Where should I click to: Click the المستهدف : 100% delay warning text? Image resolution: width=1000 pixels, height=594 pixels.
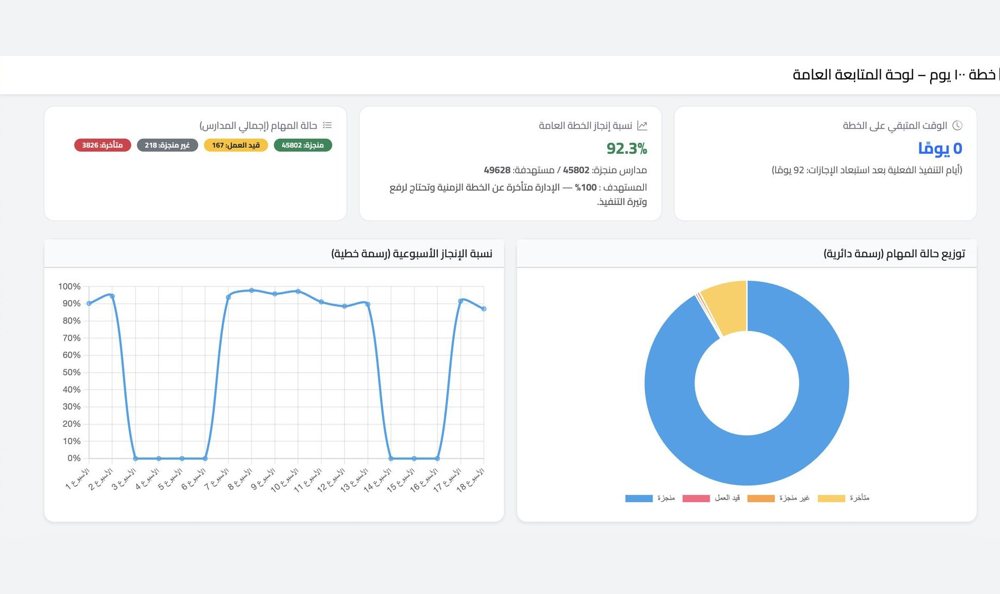[518, 195]
